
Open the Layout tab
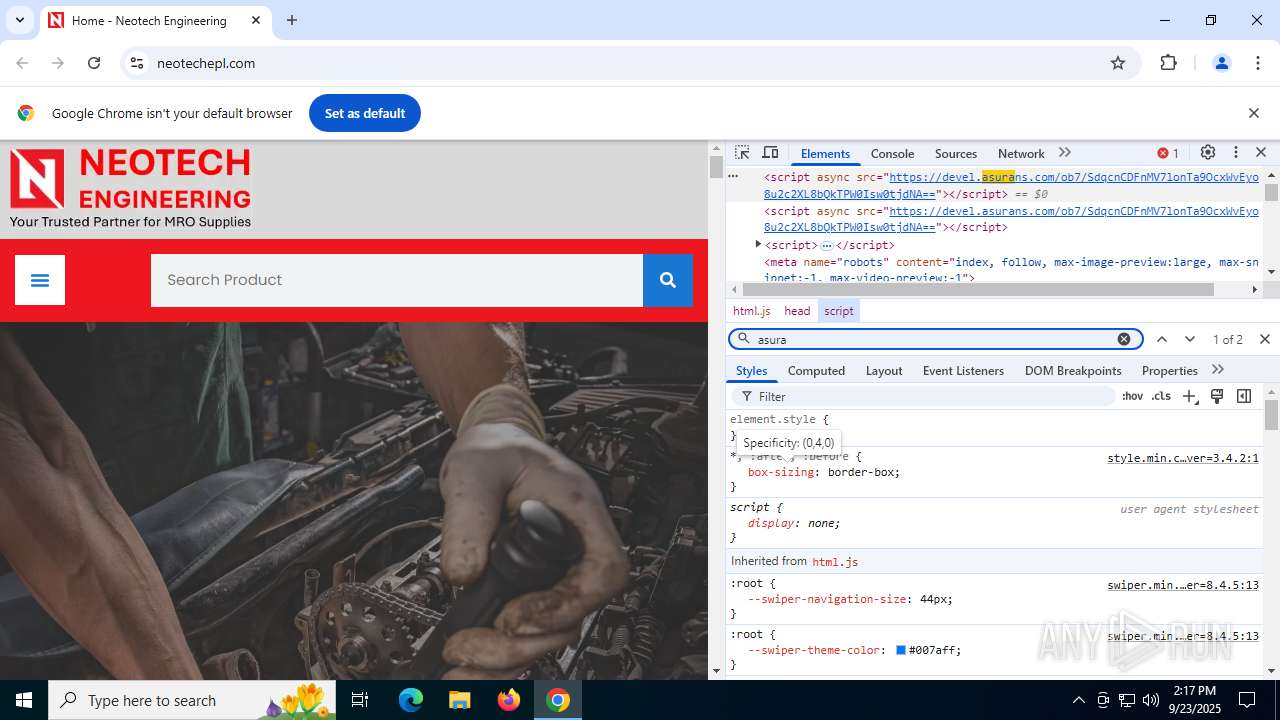[884, 370]
